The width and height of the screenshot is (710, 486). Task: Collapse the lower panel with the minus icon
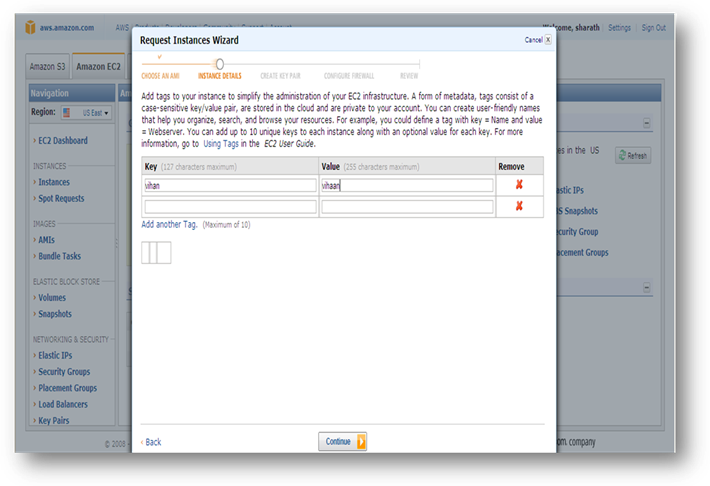[646, 287]
